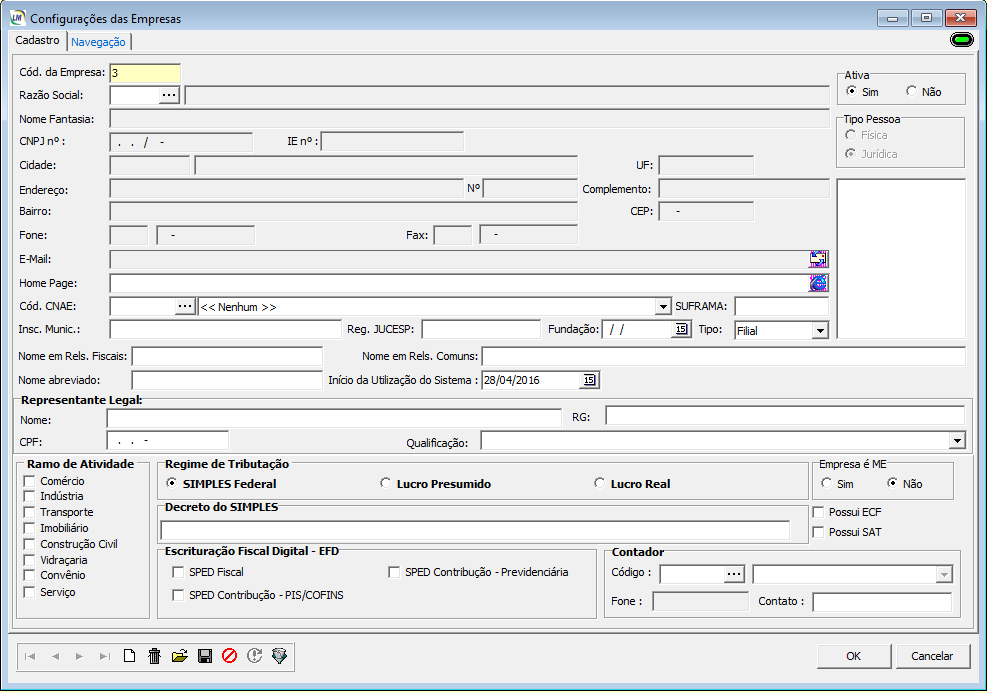Viewport: 988px width, 693px height.
Task: Check the Vidraçaria box
Action: click(x=29, y=560)
